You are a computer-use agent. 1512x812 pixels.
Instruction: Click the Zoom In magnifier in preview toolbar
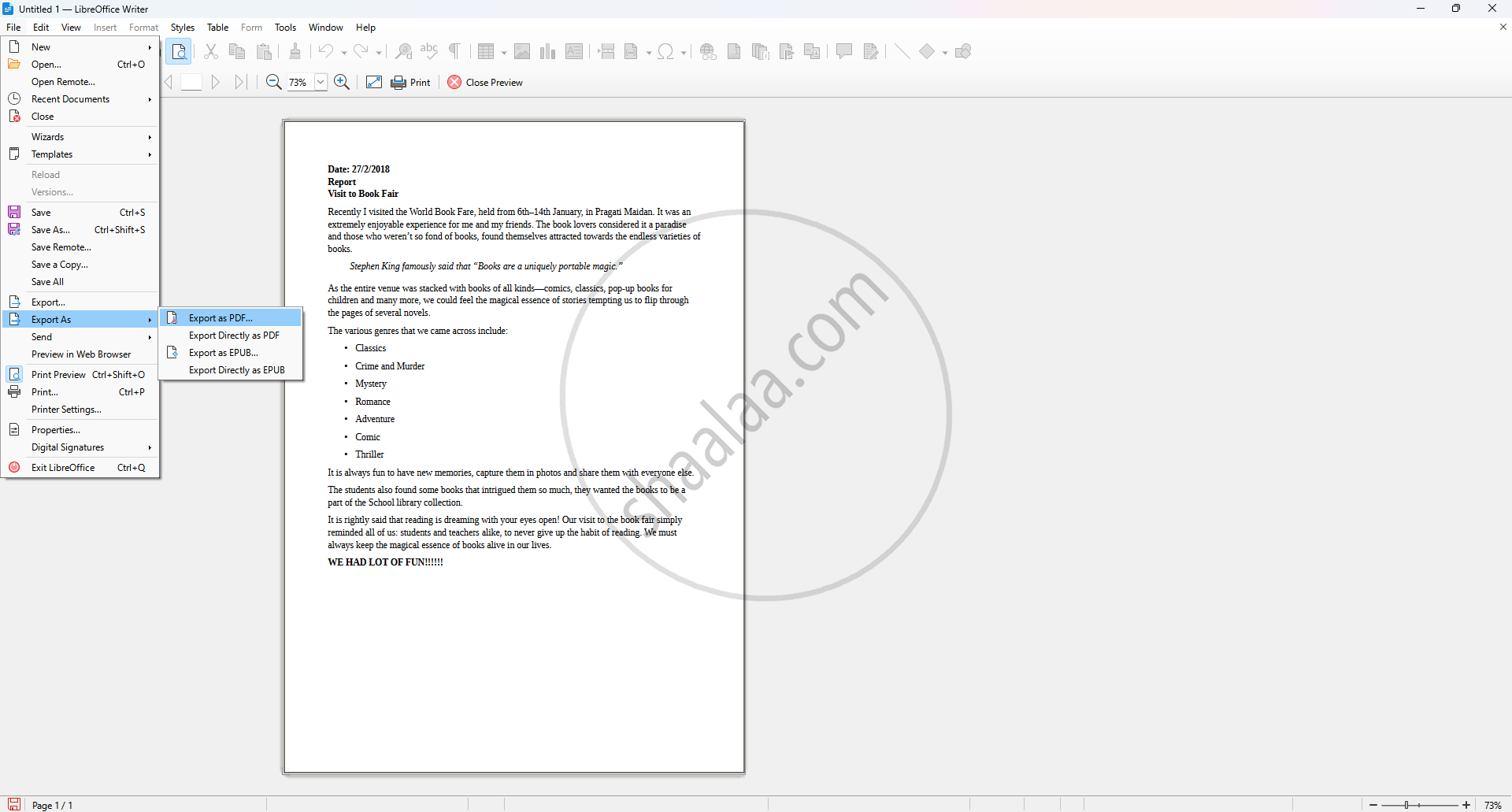[x=342, y=82]
